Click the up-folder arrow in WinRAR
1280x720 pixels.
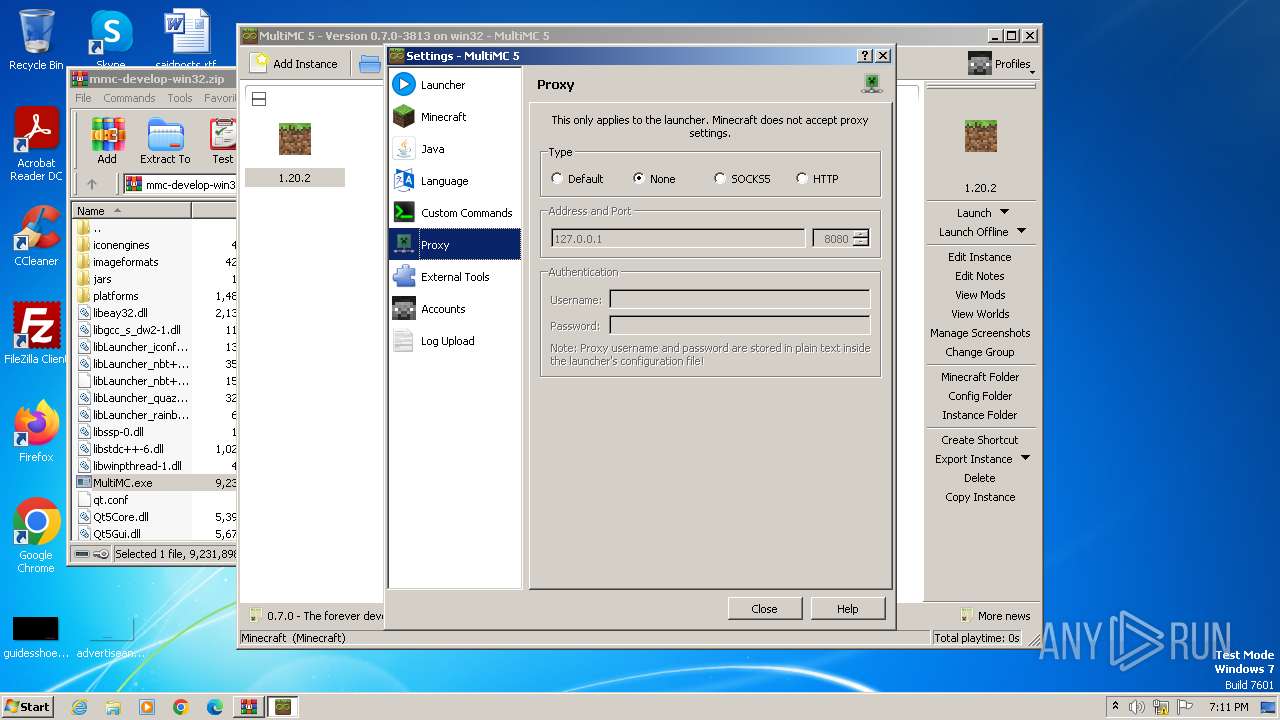click(92, 184)
